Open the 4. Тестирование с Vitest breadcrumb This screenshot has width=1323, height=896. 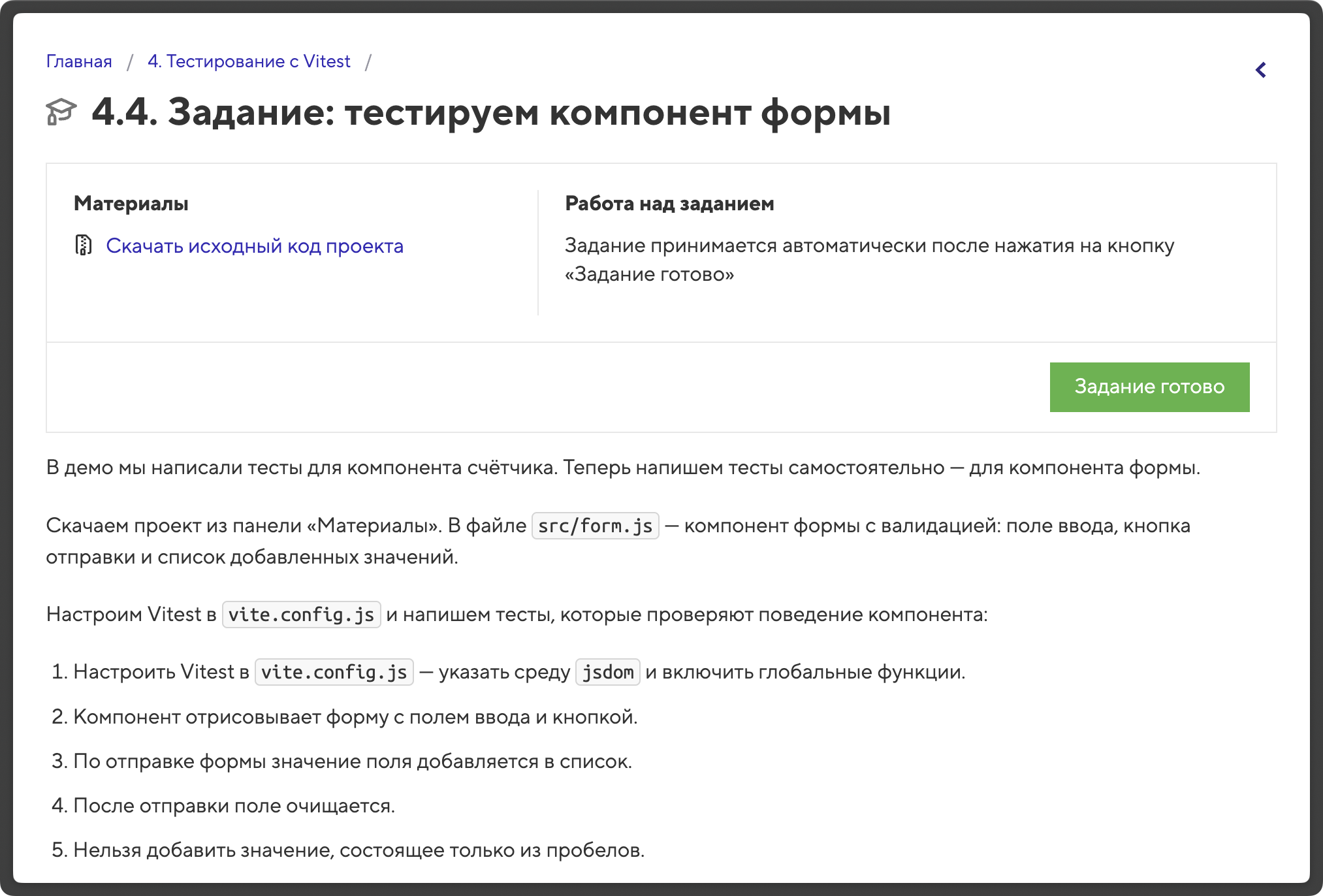tap(249, 61)
